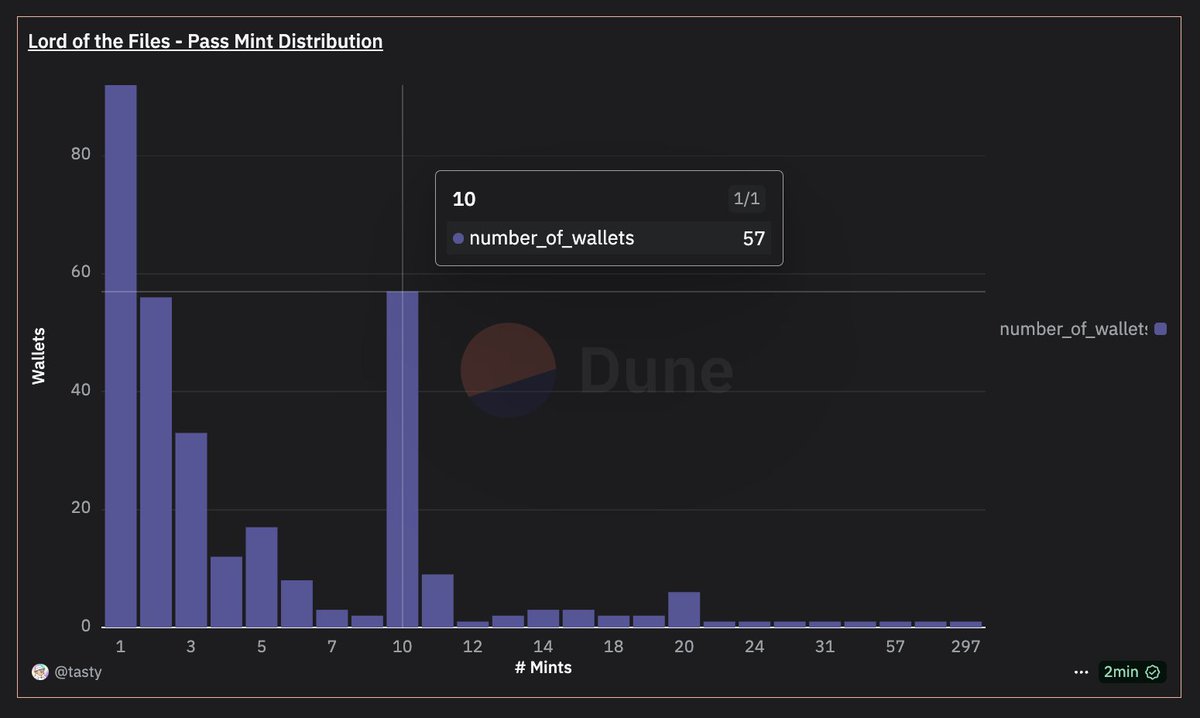The image size is (1200, 718).
Task: Open the chart options ellipsis menu
Action: click(1081, 672)
